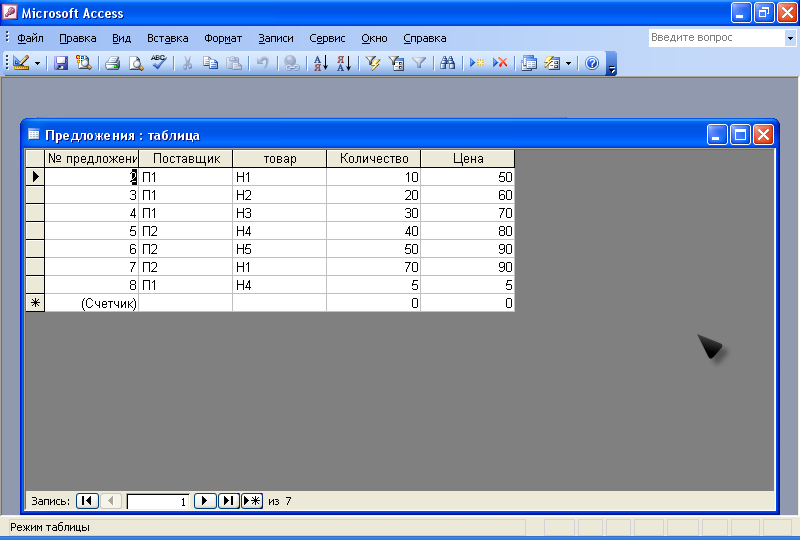Open the Сервис menu
The height and width of the screenshot is (540, 800).
pyautogui.click(x=327, y=38)
